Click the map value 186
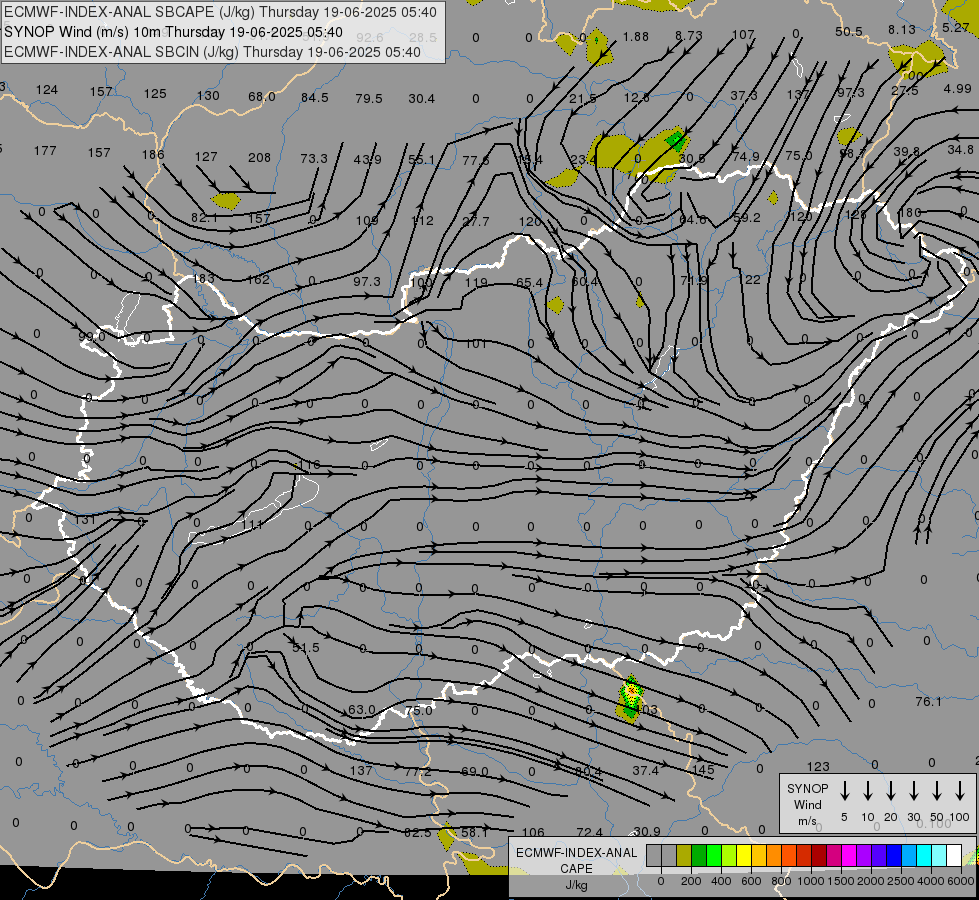 coord(153,154)
